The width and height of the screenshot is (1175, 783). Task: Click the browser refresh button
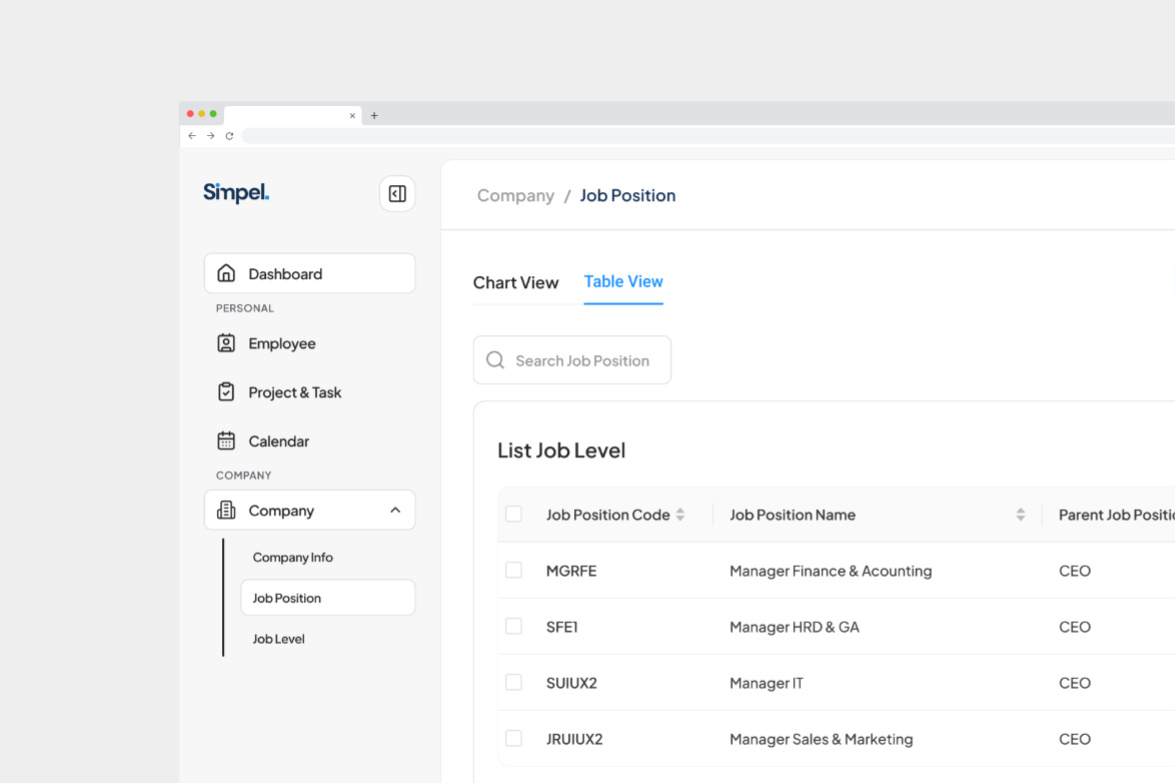(229, 135)
